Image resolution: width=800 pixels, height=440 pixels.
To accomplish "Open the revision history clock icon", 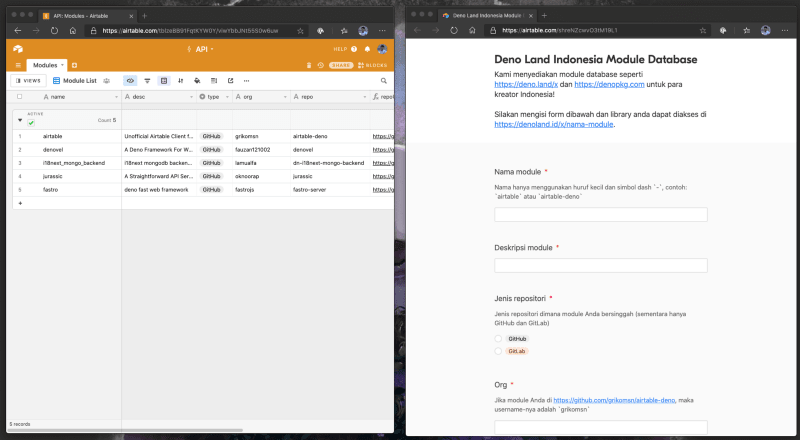I will pyautogui.click(x=320, y=65).
